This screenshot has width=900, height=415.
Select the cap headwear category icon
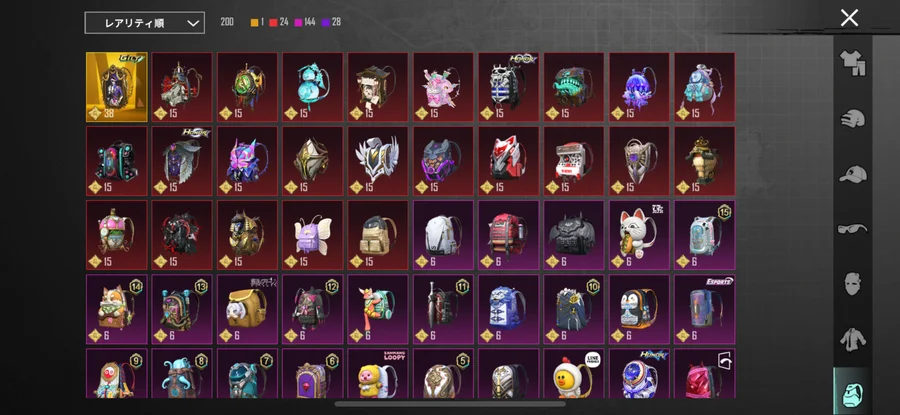(x=853, y=174)
